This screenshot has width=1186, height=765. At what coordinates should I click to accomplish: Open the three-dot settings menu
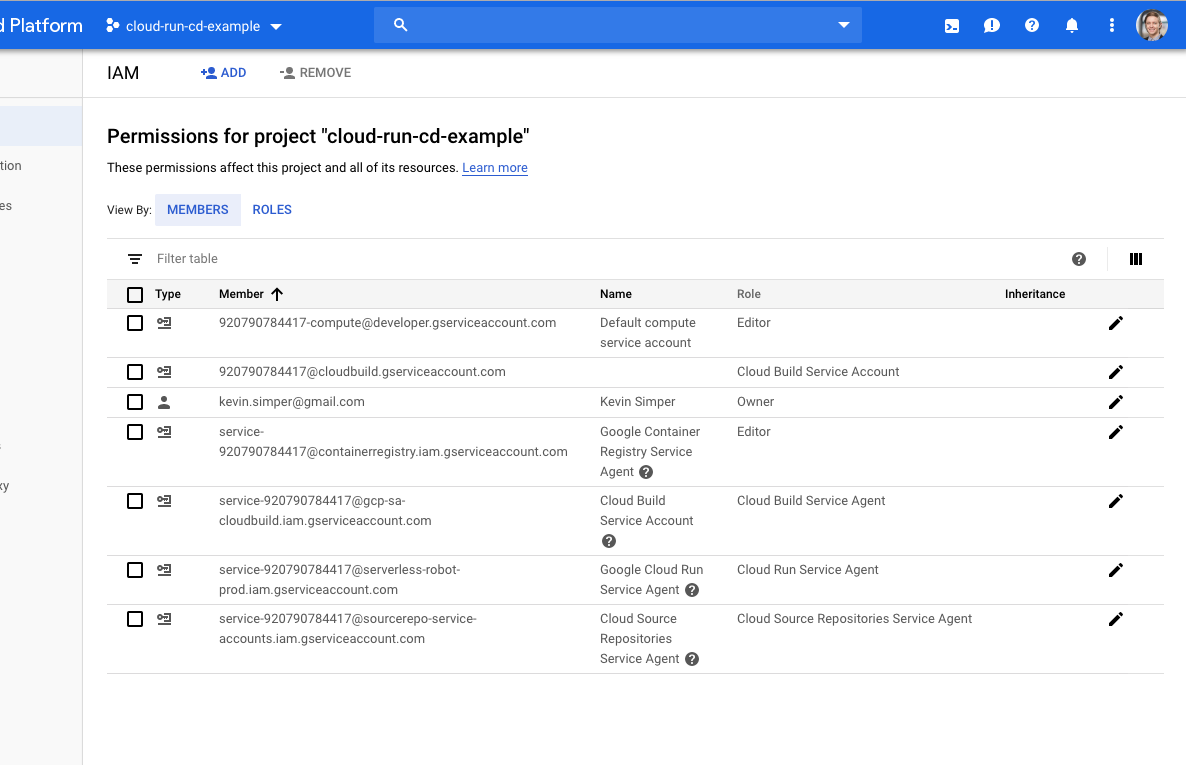click(1112, 26)
